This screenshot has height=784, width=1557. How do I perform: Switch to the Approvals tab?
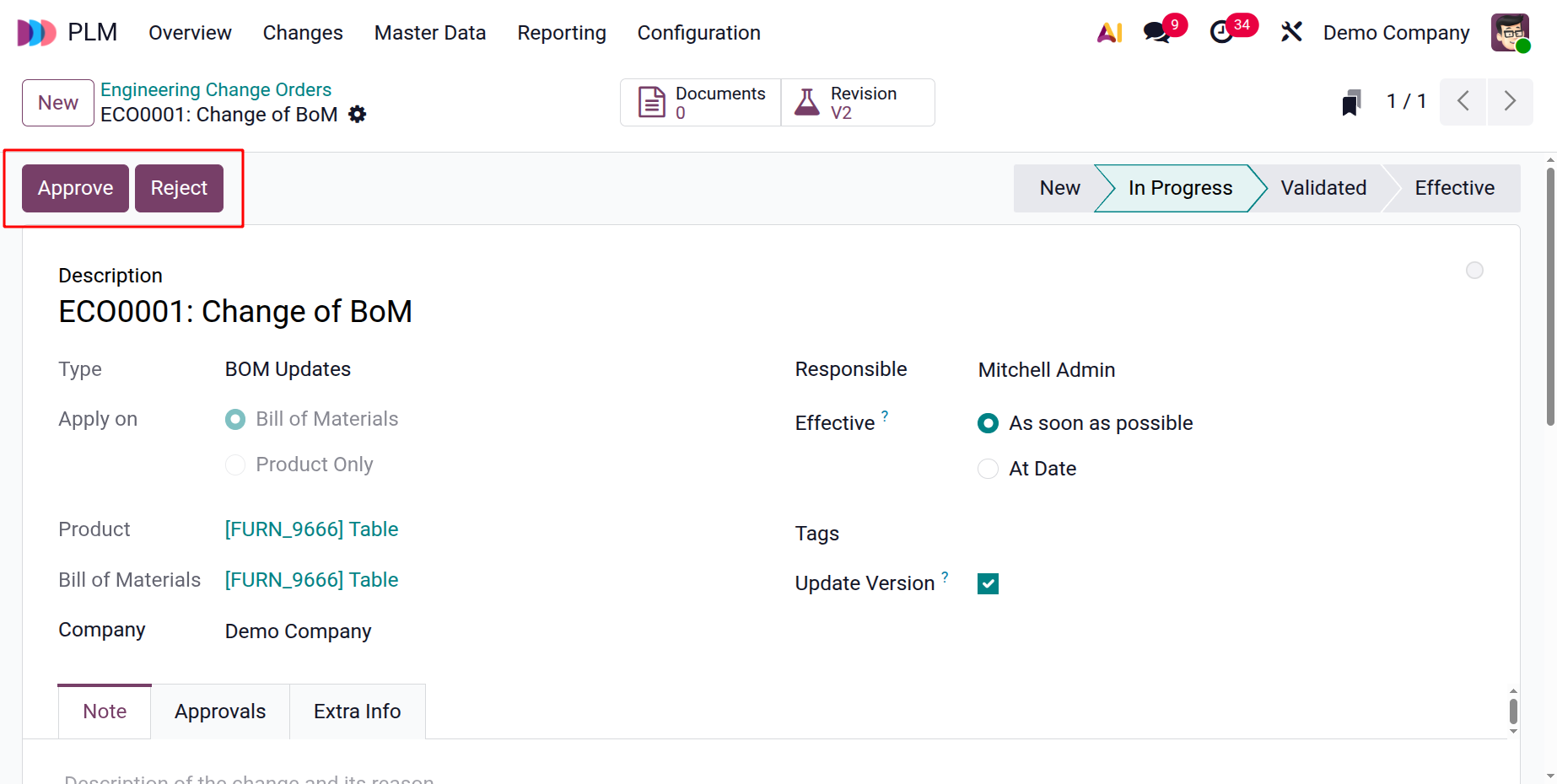coord(220,711)
